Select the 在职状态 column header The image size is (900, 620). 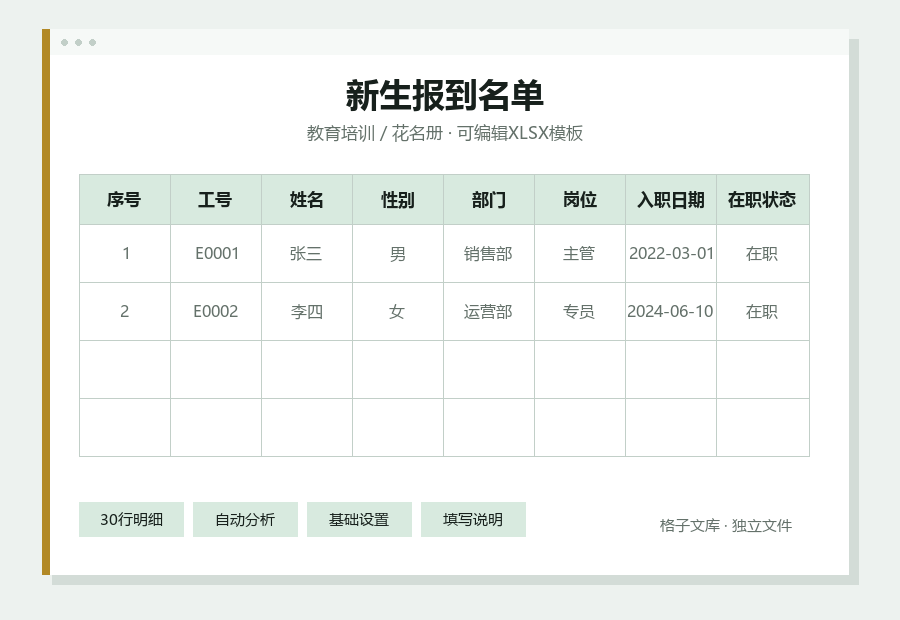763,200
